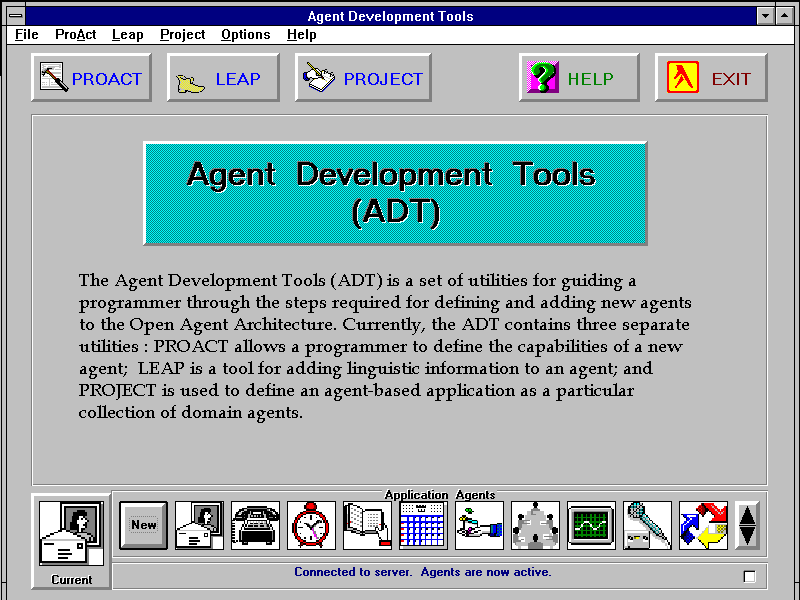Click the HELP button

579,78
